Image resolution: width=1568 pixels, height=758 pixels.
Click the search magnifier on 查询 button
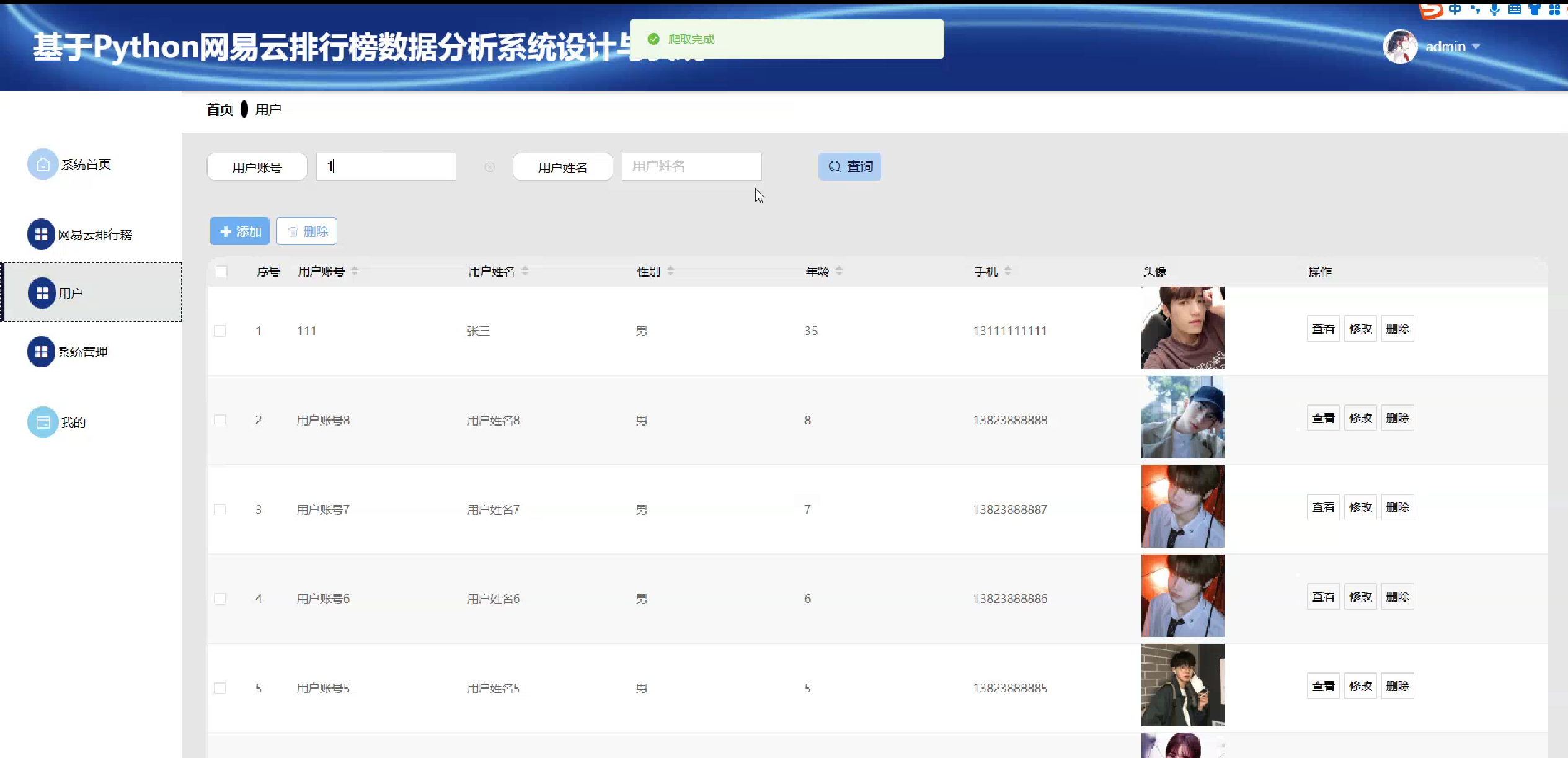click(x=835, y=166)
